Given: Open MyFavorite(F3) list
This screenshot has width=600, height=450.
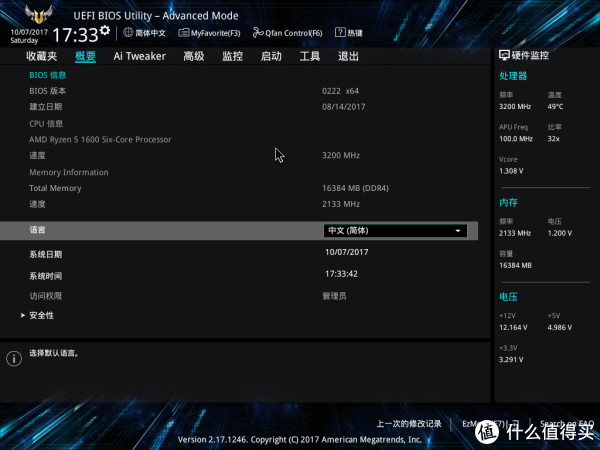Looking at the screenshot, I should tap(209, 33).
